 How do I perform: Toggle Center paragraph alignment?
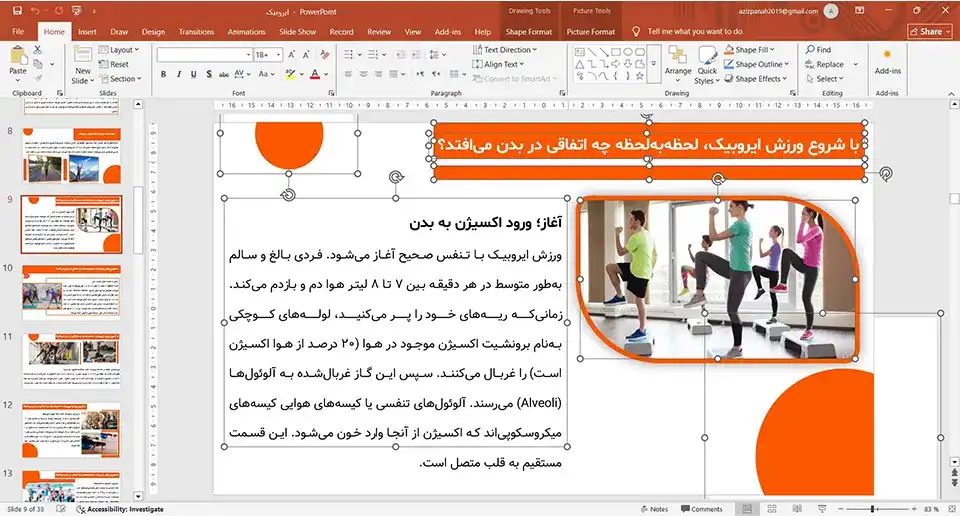[x=364, y=74]
